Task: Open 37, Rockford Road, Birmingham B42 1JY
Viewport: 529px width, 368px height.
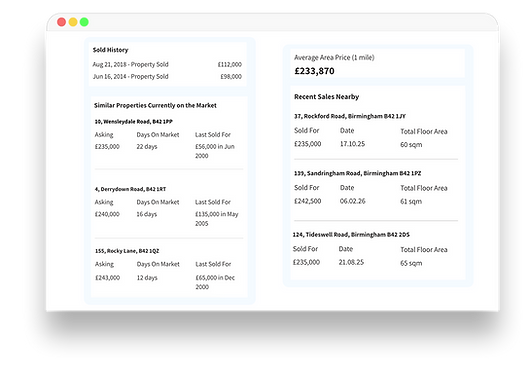Action: pos(350,116)
